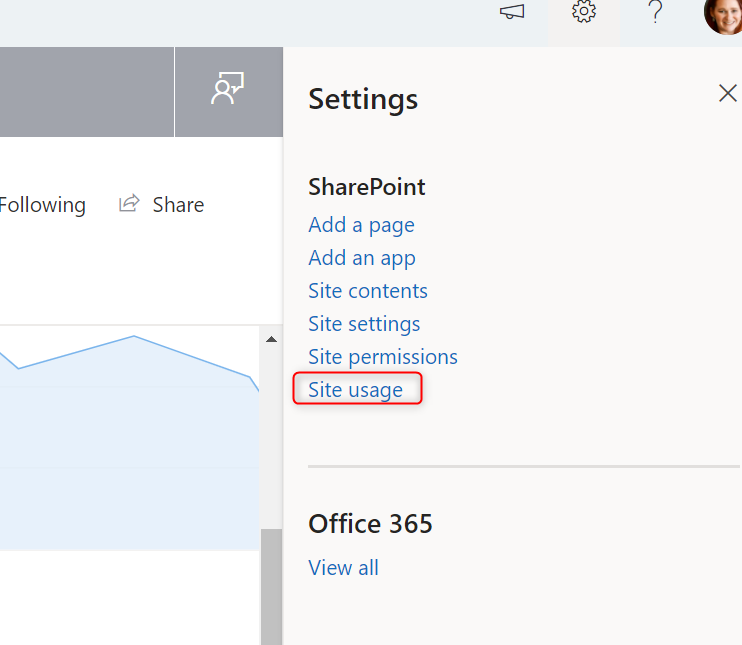
Task: Open Site permissions
Action: pyautogui.click(x=383, y=357)
